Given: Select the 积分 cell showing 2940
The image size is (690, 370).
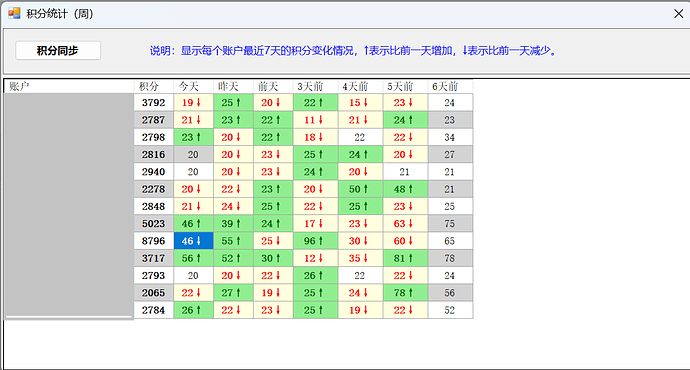Looking at the screenshot, I should click(154, 172).
